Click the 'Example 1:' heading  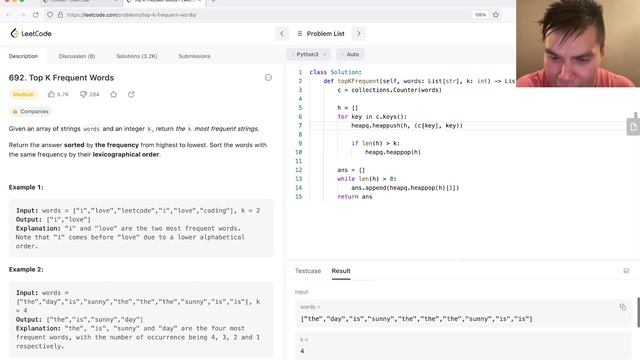(26, 187)
